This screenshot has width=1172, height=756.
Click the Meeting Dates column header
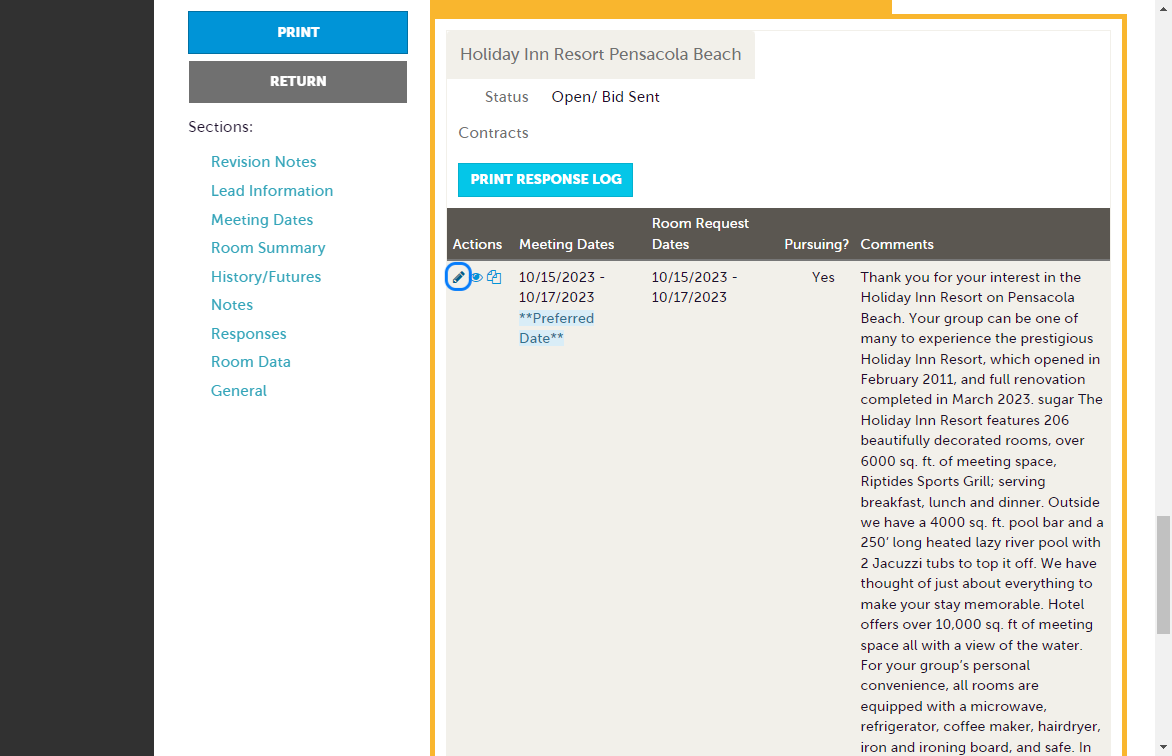click(567, 245)
